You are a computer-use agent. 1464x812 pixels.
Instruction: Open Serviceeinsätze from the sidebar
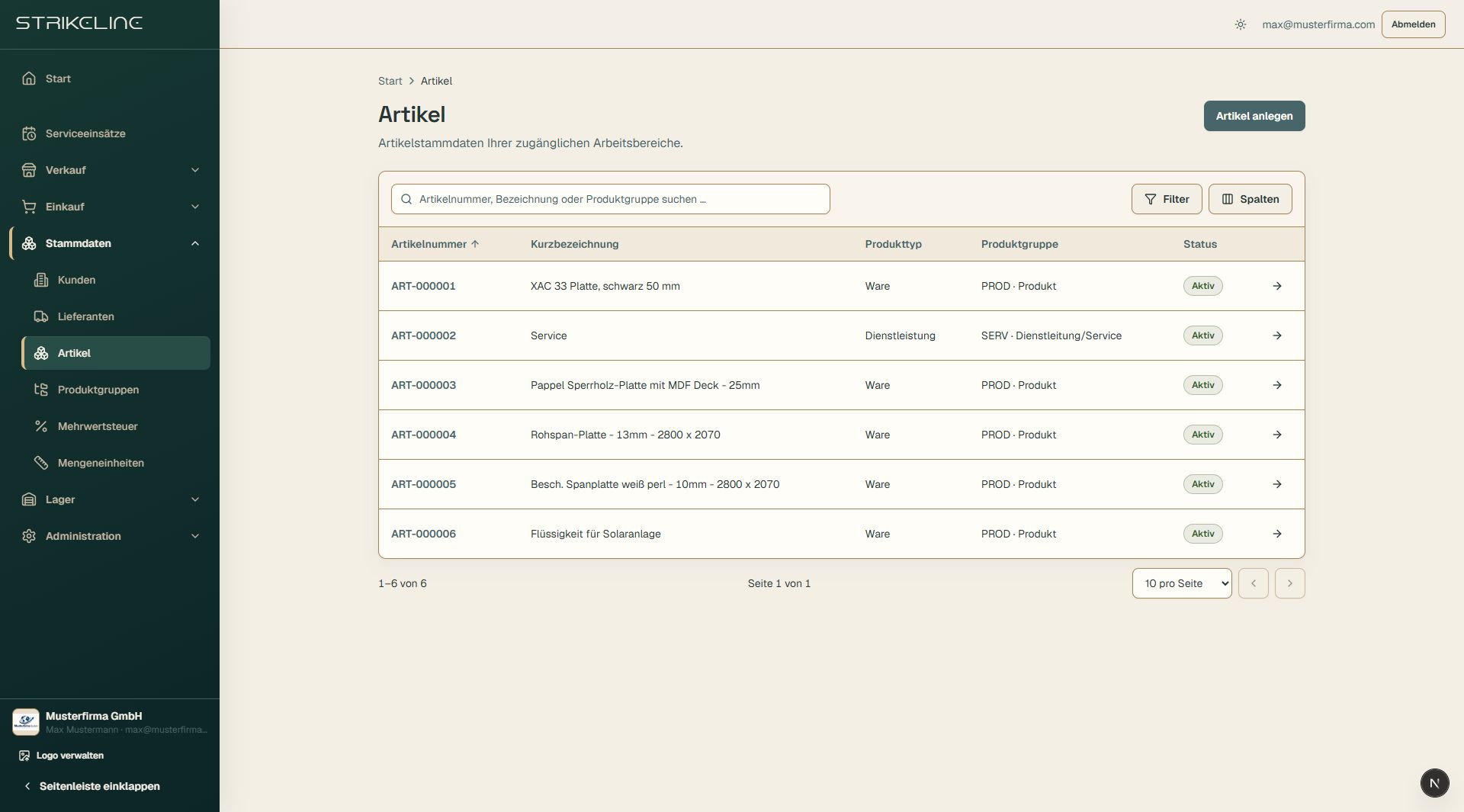coord(110,133)
